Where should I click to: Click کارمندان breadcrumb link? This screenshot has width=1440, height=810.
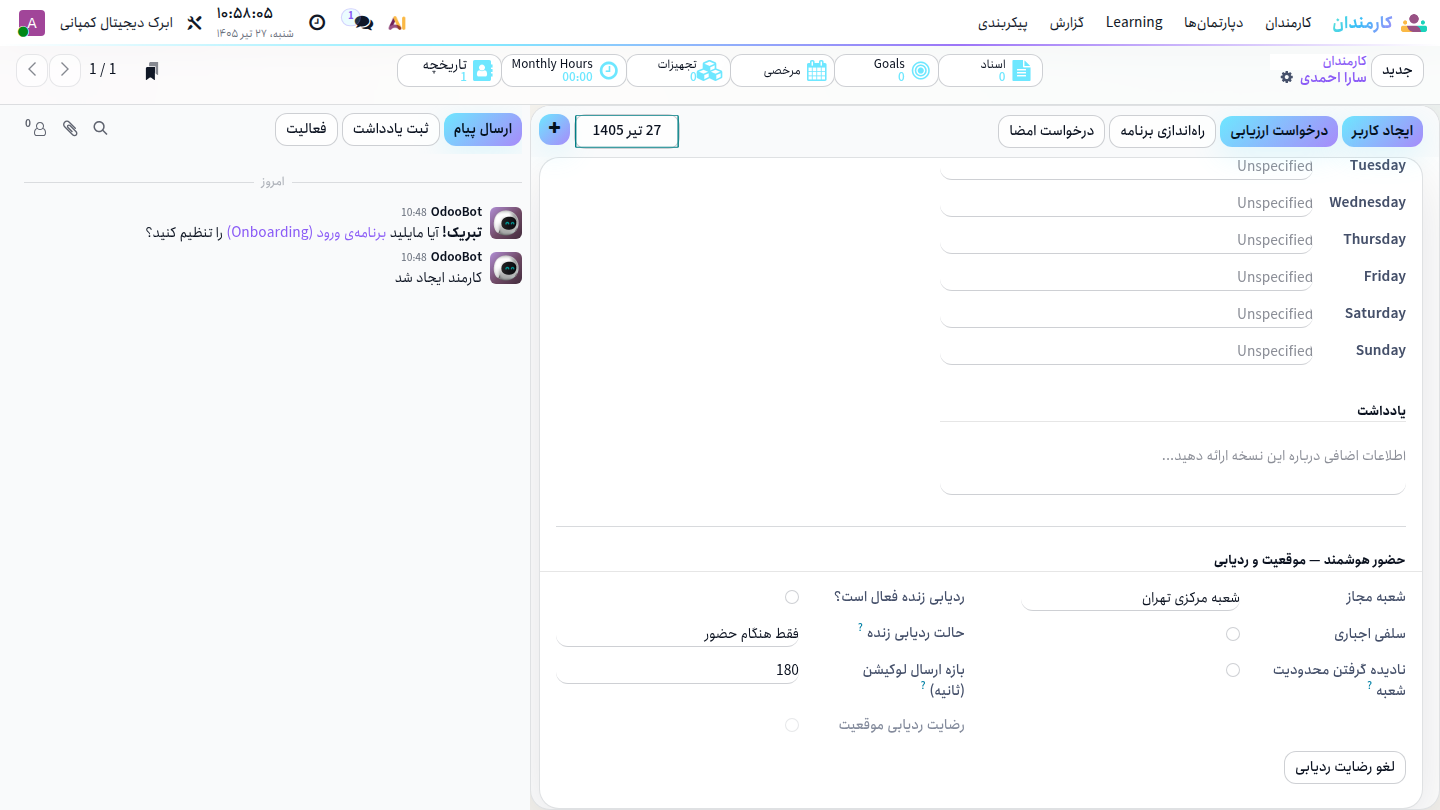point(1344,61)
